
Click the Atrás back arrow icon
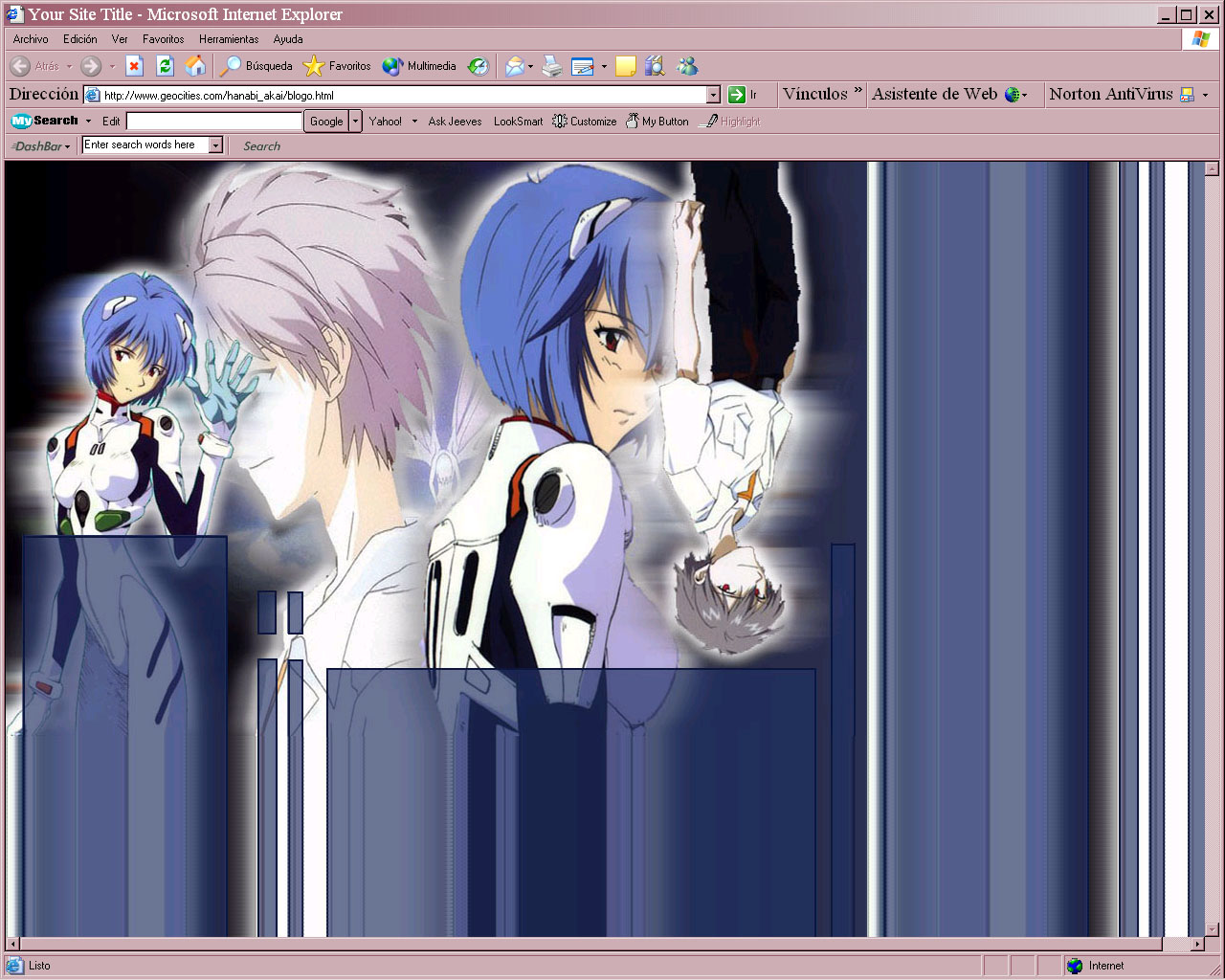20,66
